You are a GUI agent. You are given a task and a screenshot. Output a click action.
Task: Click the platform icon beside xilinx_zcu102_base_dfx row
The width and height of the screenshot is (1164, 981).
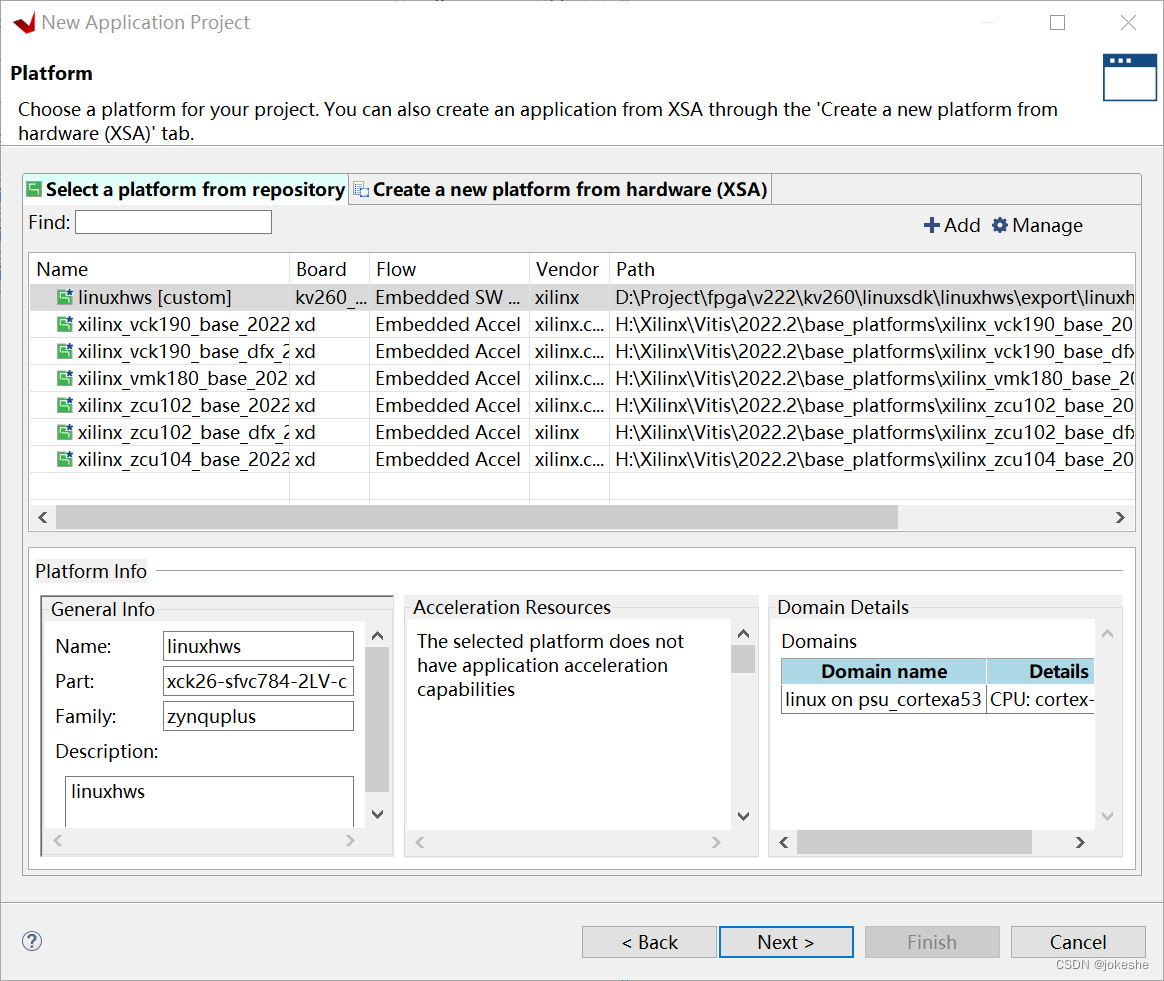(64, 432)
